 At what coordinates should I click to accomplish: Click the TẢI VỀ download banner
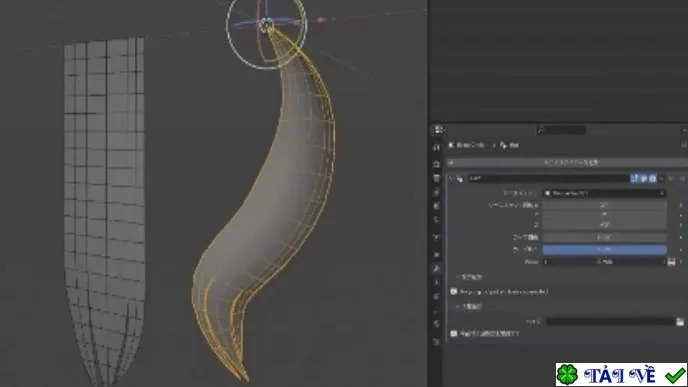(621, 375)
